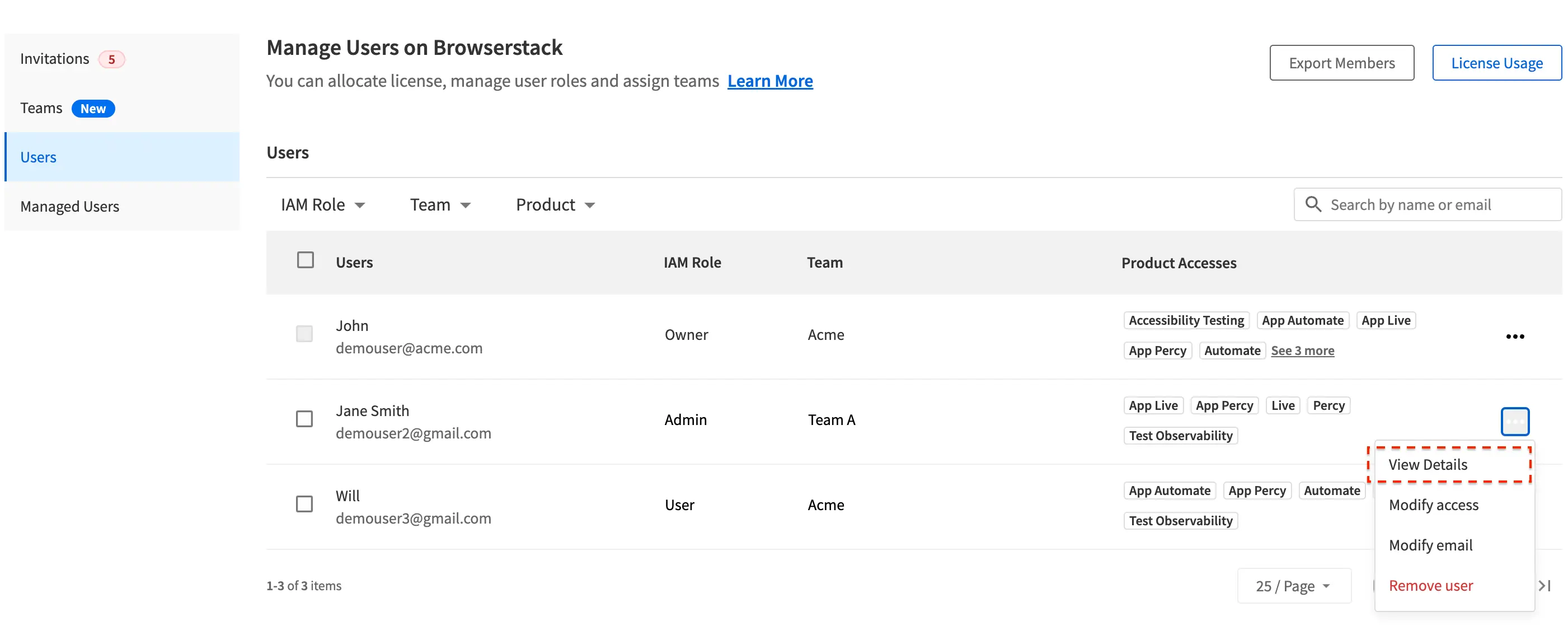Click the Export Members button
1568x635 pixels.
point(1341,62)
